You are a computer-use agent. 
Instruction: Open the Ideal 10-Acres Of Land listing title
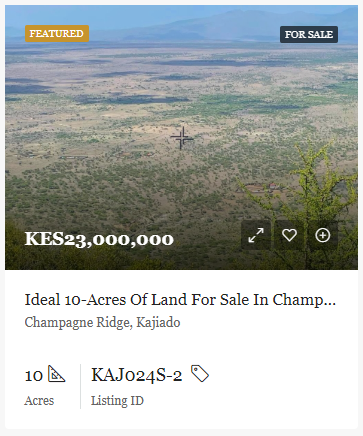[180, 300]
